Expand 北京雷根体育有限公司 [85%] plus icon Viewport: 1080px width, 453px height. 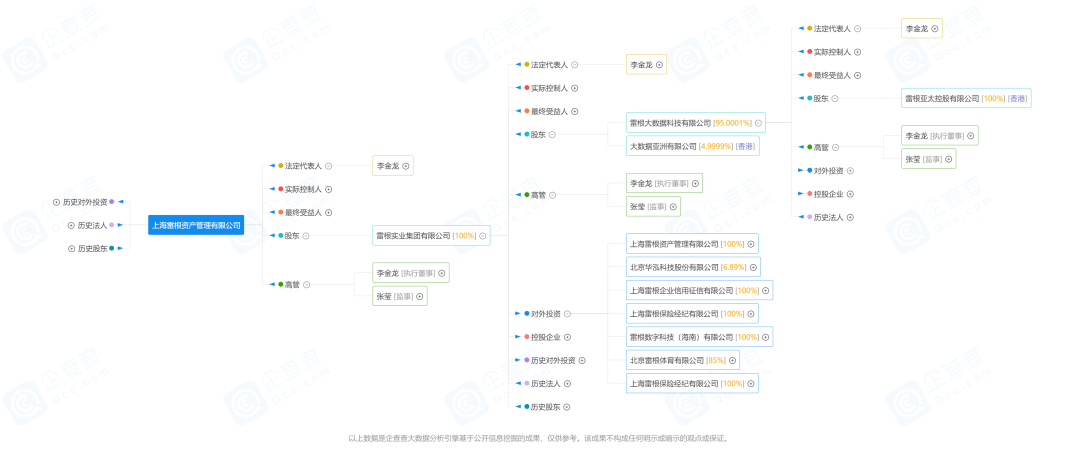click(733, 360)
